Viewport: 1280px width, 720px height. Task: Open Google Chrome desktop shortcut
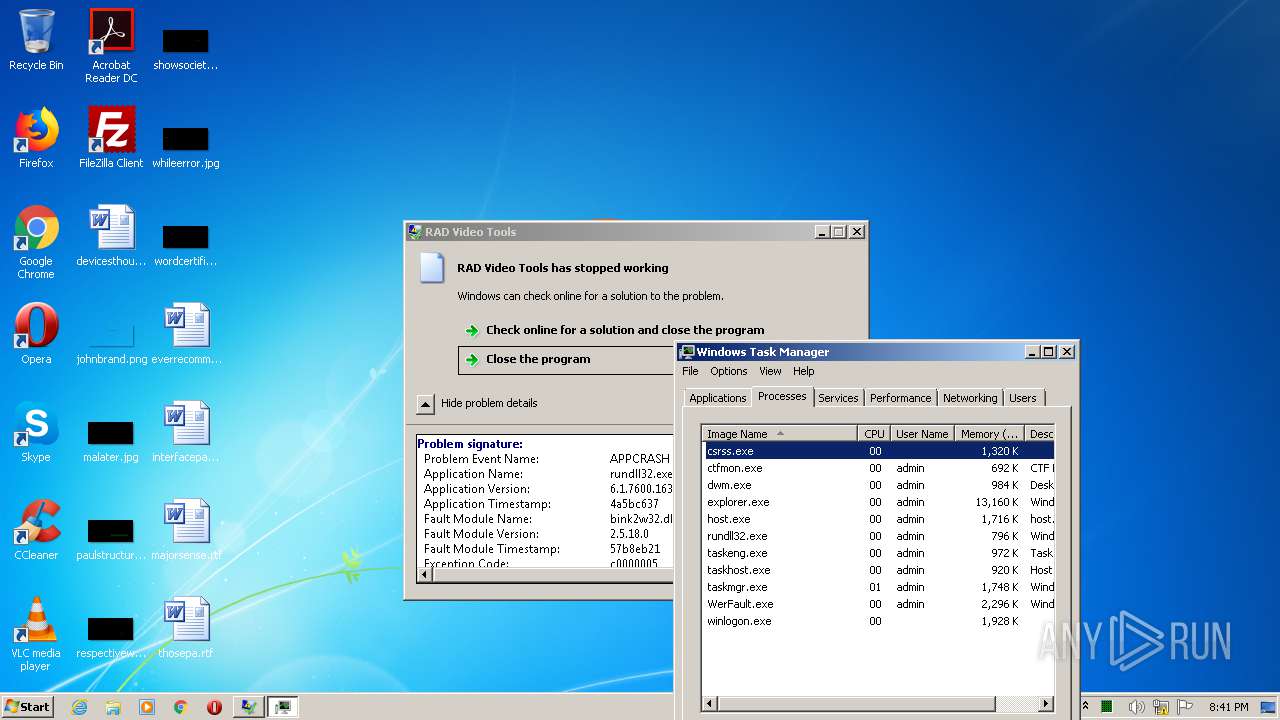point(36,242)
